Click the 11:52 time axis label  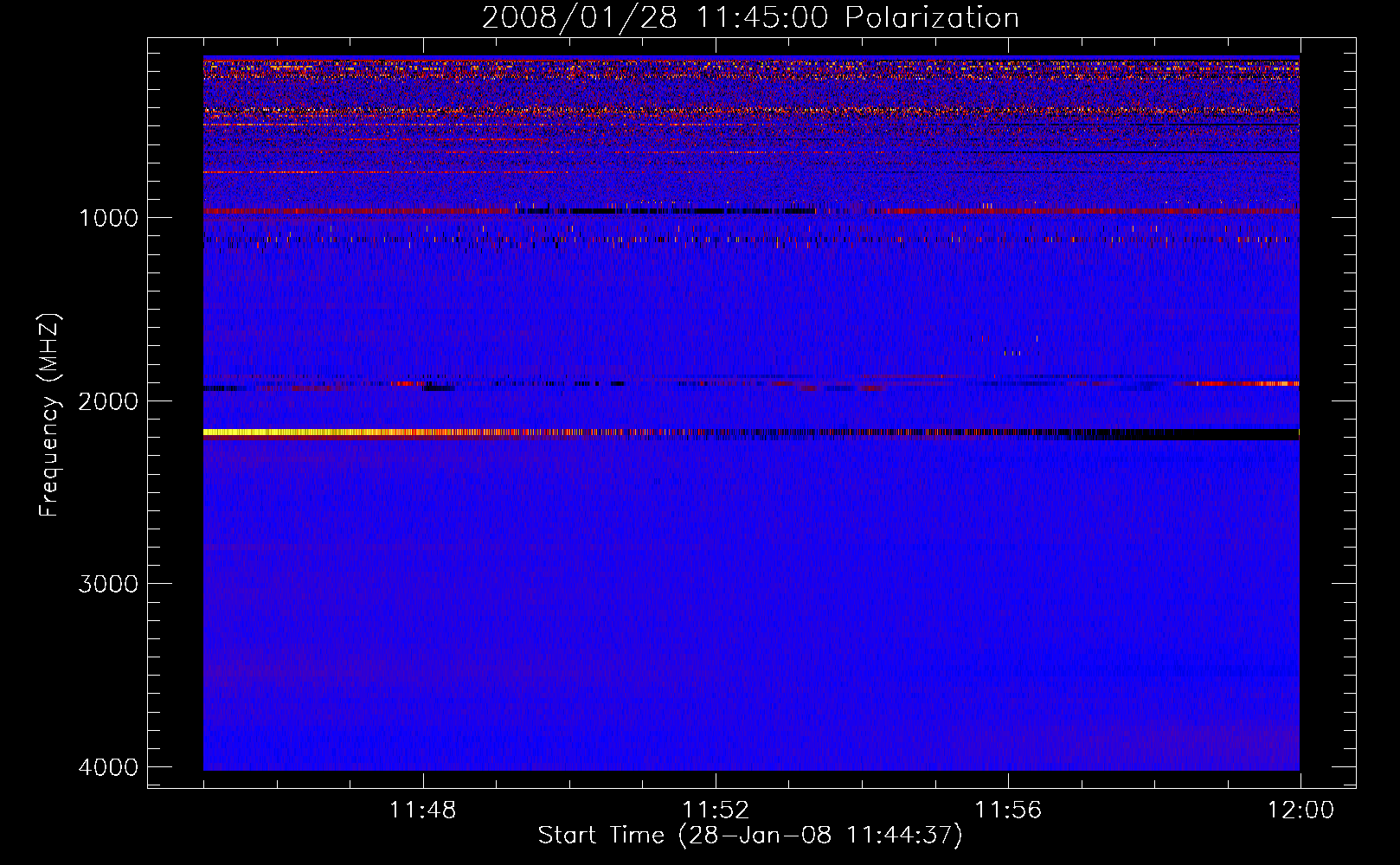716,810
